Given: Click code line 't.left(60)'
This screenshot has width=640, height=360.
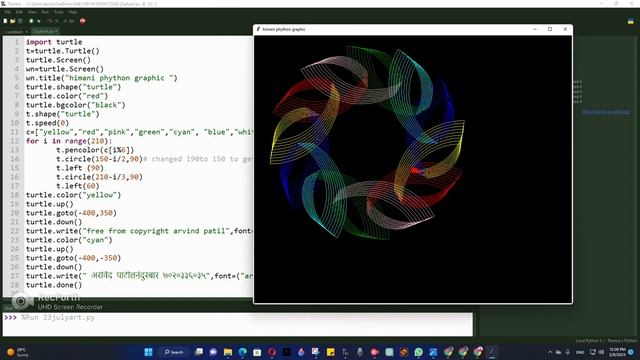Looking at the screenshot, I should click(78, 186).
